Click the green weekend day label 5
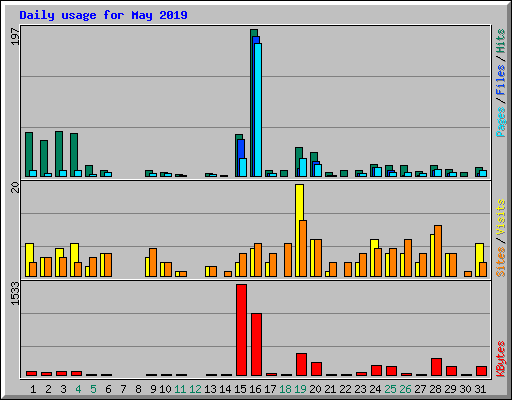 [93, 389]
